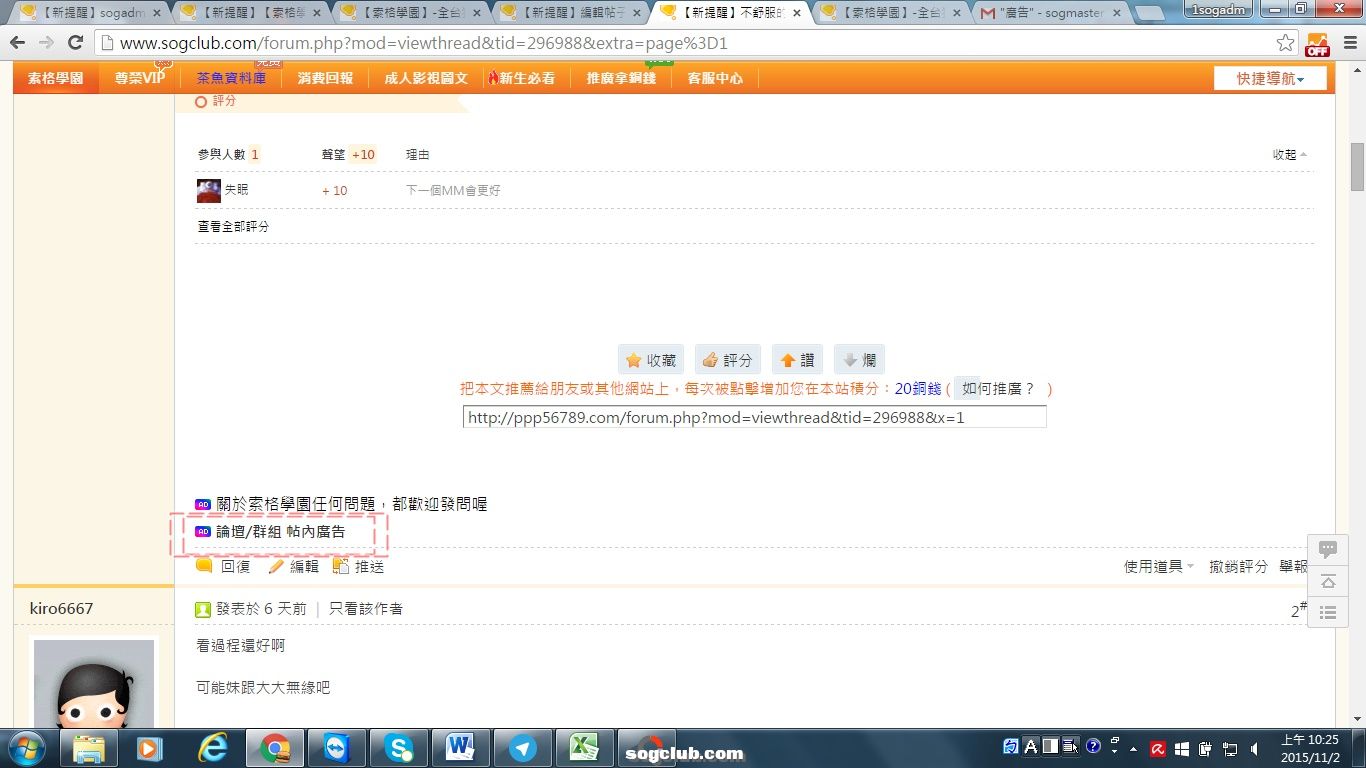Open the 尊榮VIP nav item
The height and width of the screenshot is (768, 1366).
point(140,78)
